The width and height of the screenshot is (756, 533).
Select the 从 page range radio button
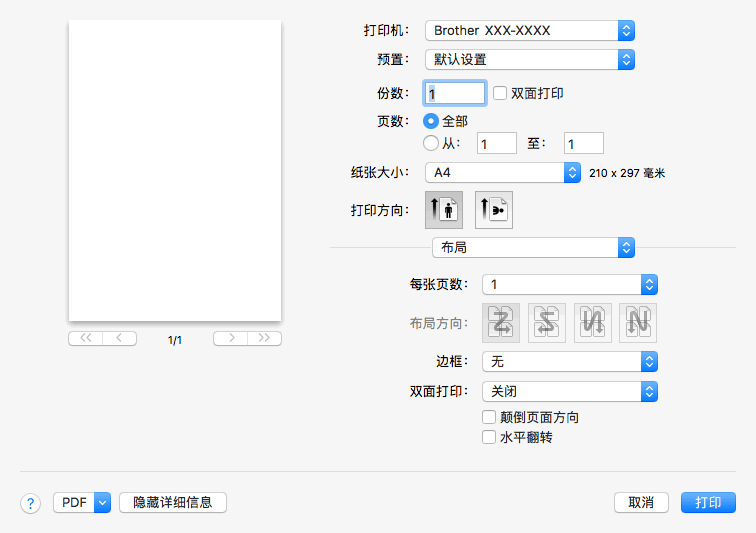431,143
